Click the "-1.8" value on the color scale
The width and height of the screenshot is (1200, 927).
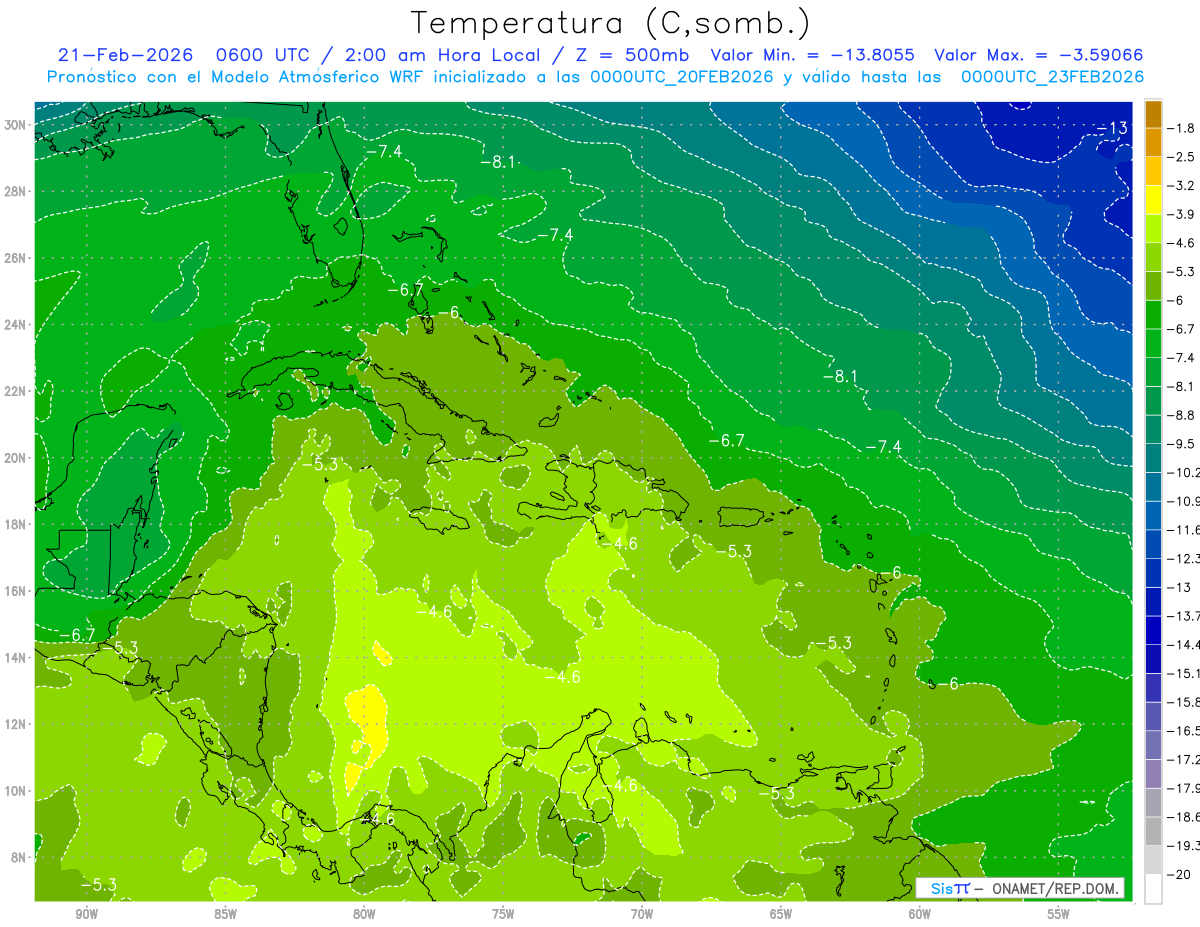click(x=1181, y=128)
